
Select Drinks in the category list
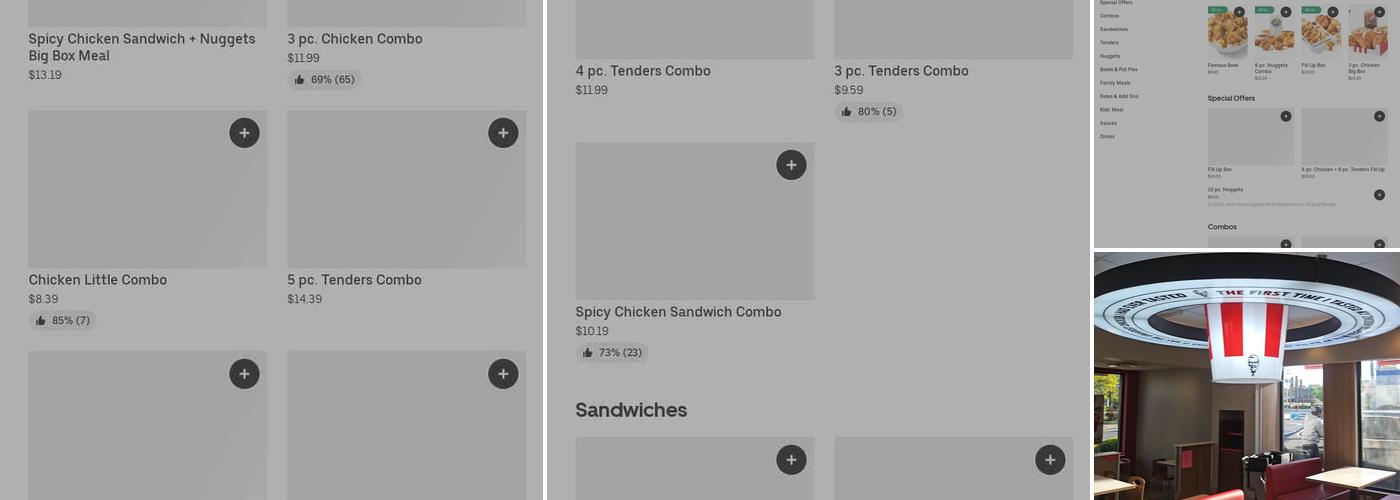coord(1107,136)
